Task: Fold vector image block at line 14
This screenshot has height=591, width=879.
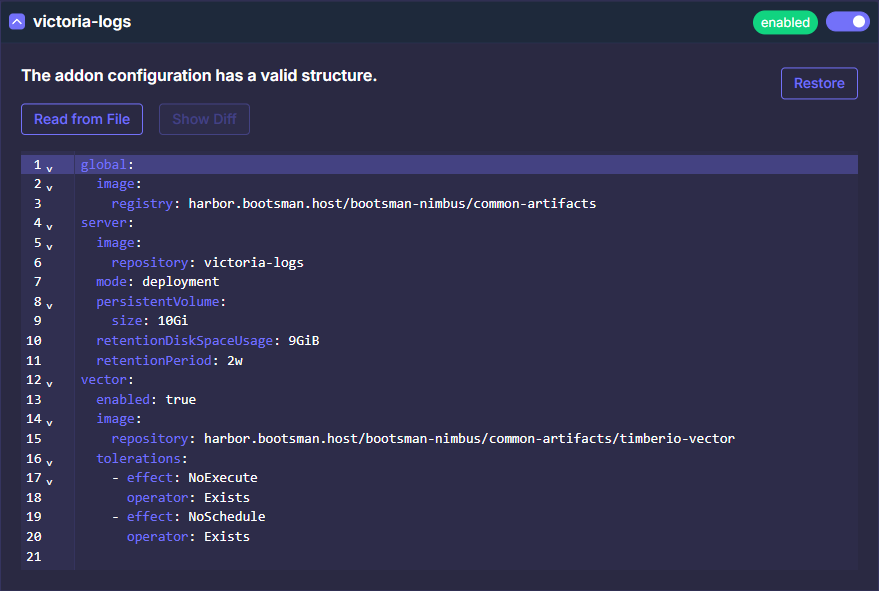Action: click(x=49, y=422)
